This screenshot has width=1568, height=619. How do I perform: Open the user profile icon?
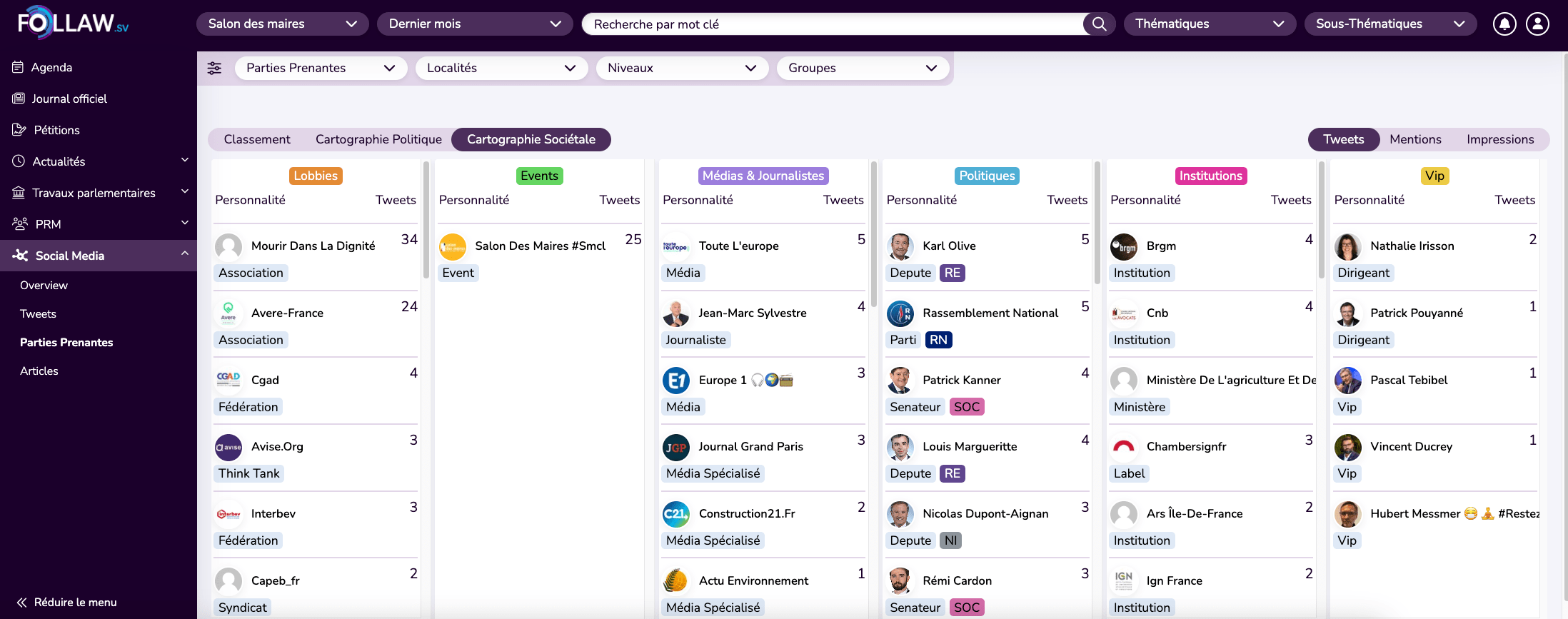point(1537,24)
